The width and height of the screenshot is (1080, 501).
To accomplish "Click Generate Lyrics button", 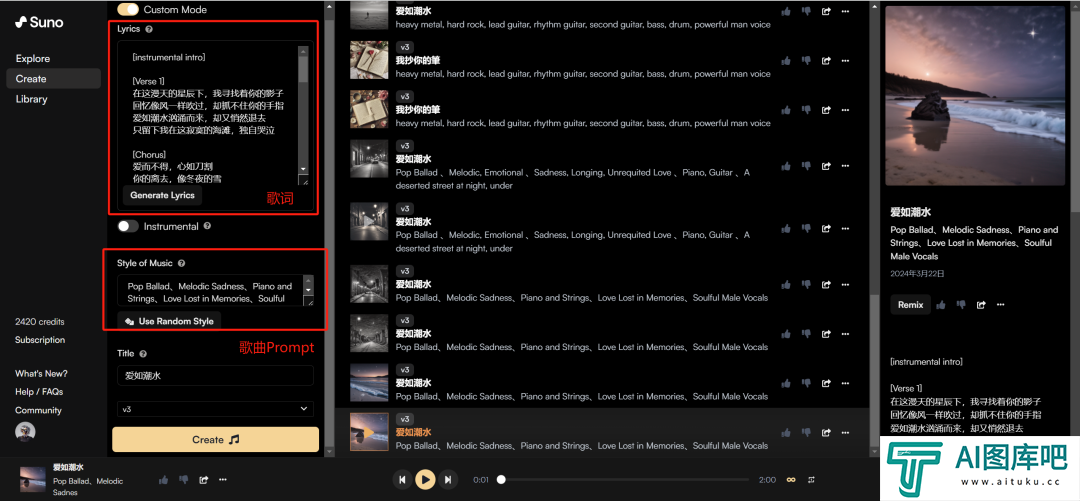I will pos(163,195).
